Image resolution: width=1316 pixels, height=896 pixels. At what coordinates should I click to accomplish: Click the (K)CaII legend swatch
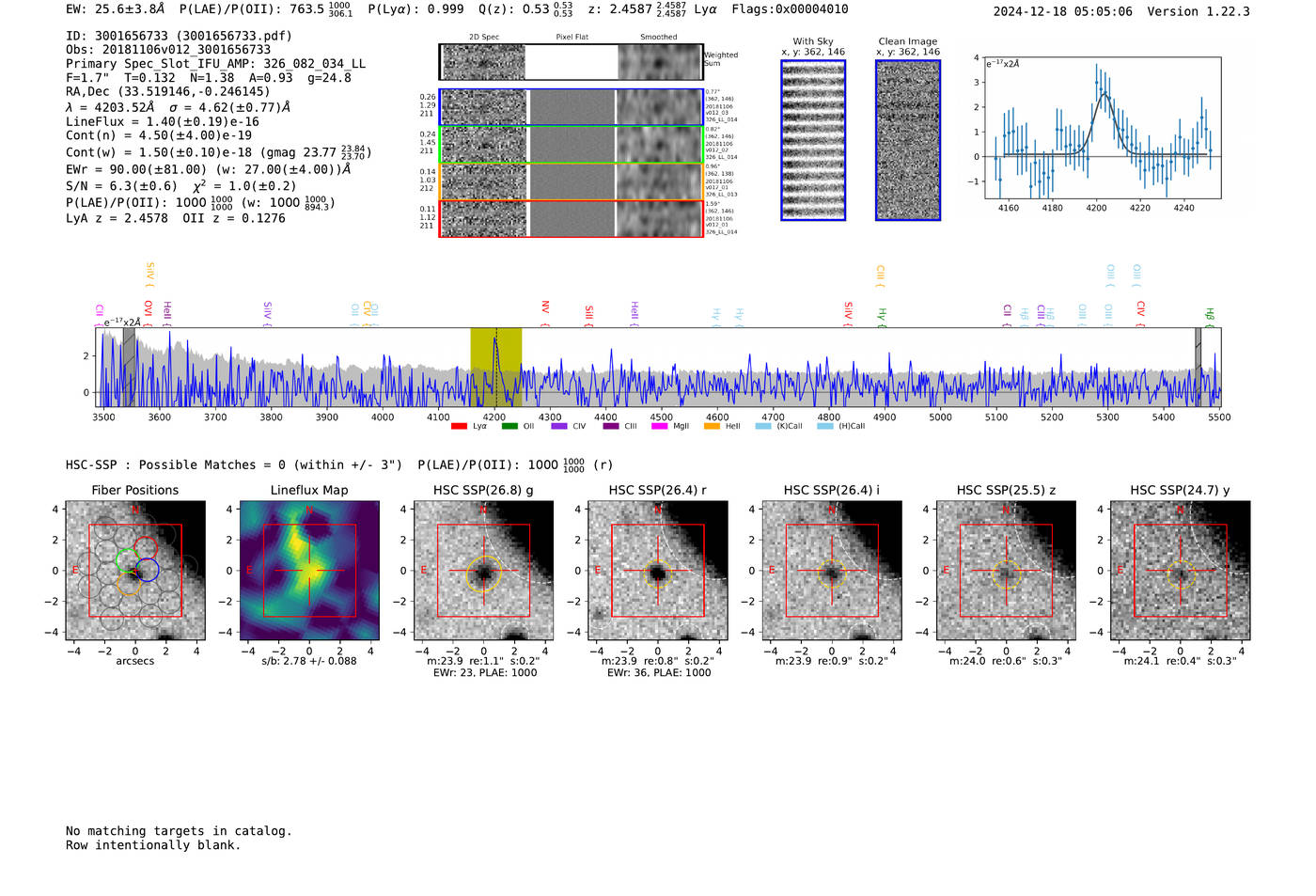[763, 427]
